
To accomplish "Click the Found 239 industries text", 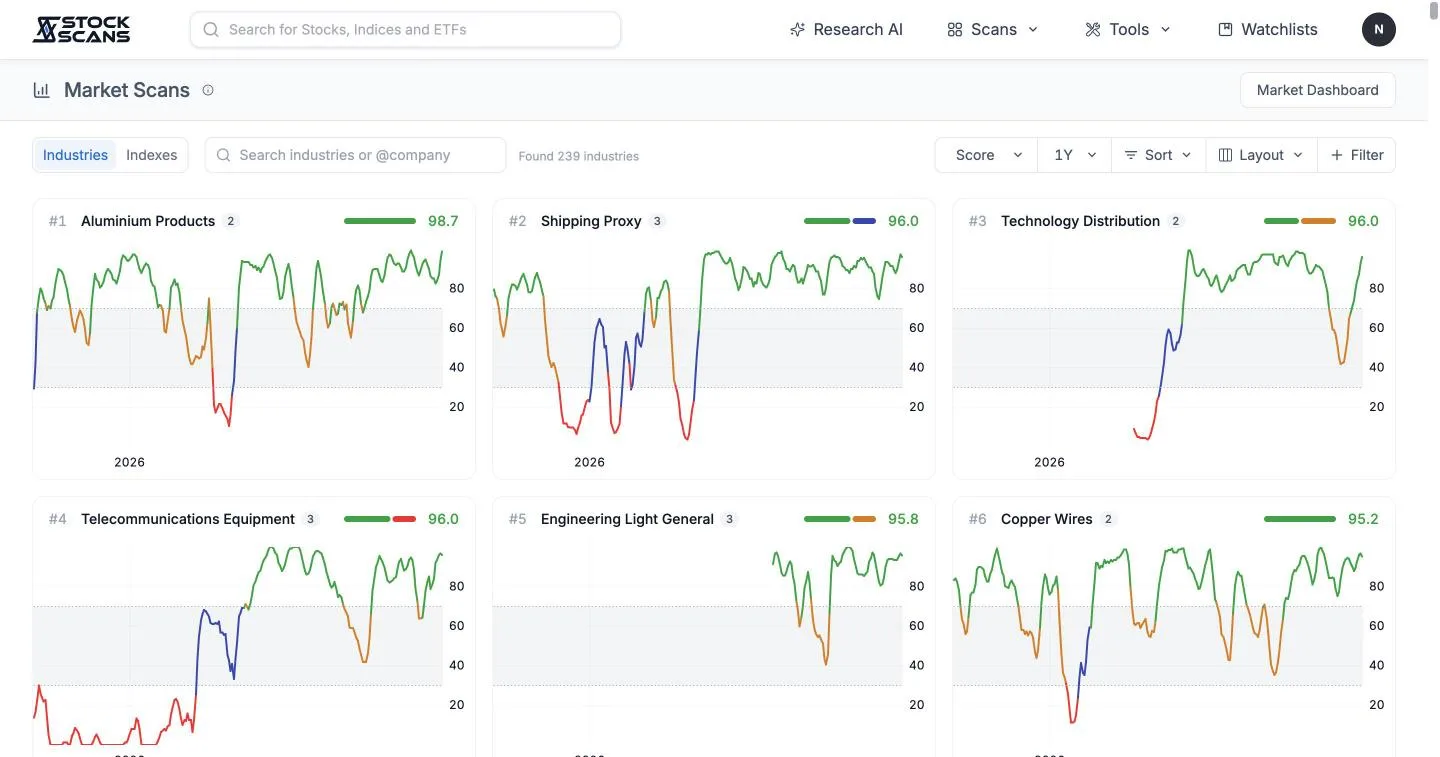I will coord(578,156).
